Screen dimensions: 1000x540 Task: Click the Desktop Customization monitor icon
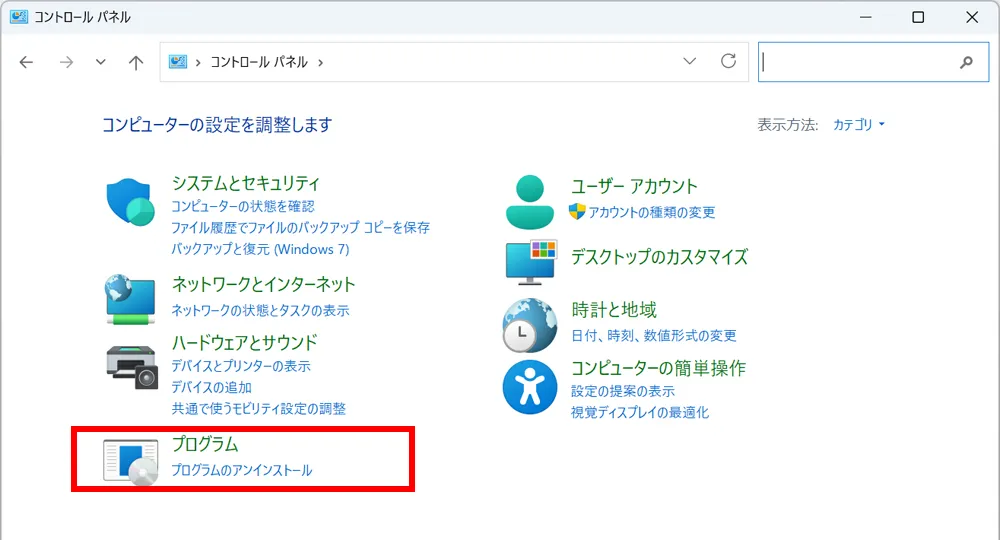[530, 262]
